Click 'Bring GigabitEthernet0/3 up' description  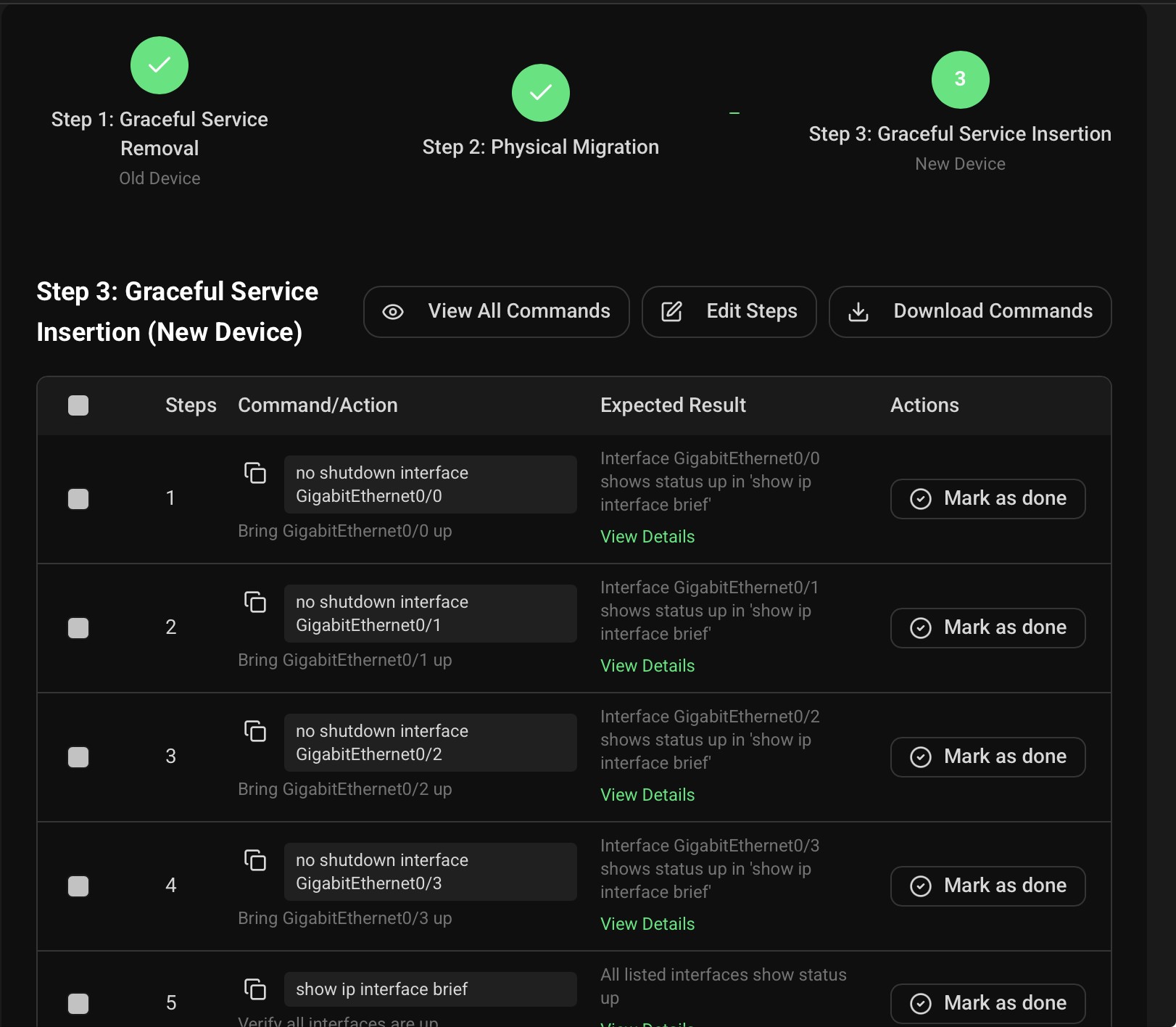click(345, 918)
